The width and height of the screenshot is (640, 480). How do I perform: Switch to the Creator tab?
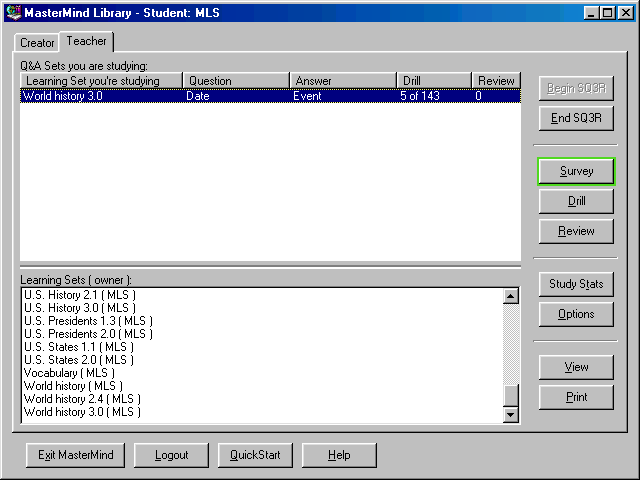pyautogui.click(x=37, y=42)
